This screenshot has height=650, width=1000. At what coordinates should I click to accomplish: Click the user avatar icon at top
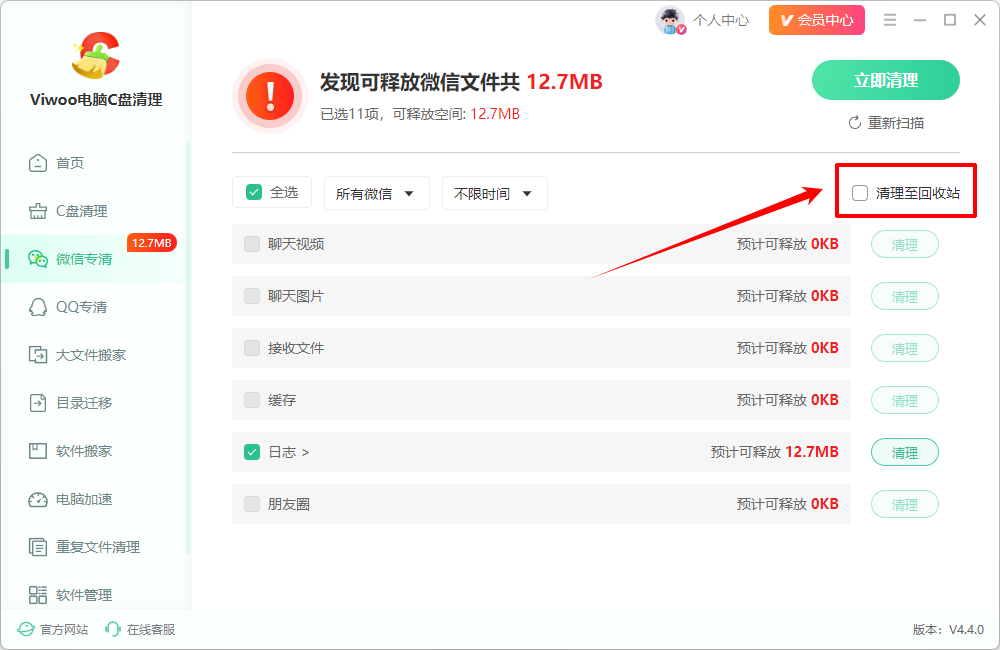point(670,20)
